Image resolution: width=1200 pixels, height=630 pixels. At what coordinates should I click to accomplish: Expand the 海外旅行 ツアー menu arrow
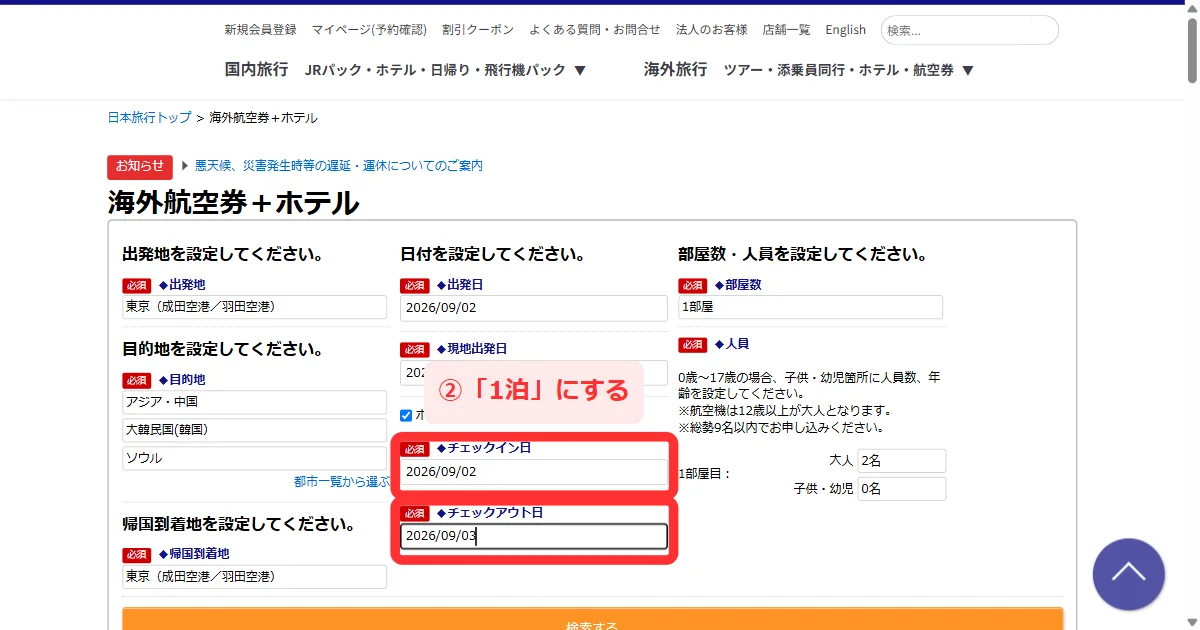click(967, 70)
